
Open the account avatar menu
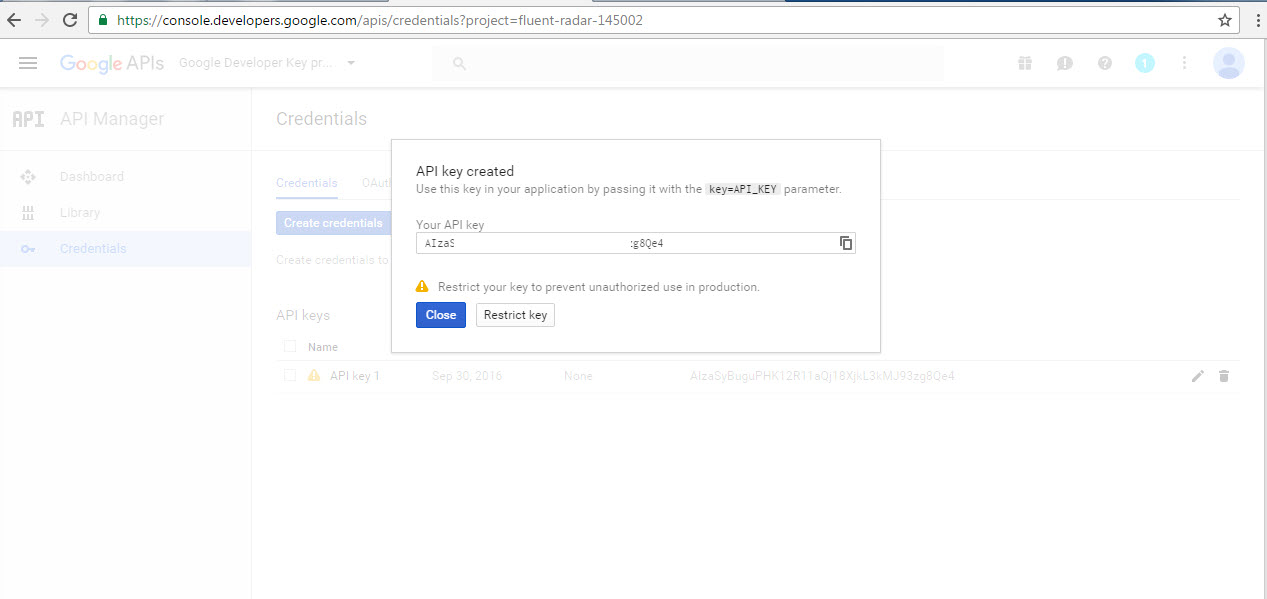coord(1228,62)
